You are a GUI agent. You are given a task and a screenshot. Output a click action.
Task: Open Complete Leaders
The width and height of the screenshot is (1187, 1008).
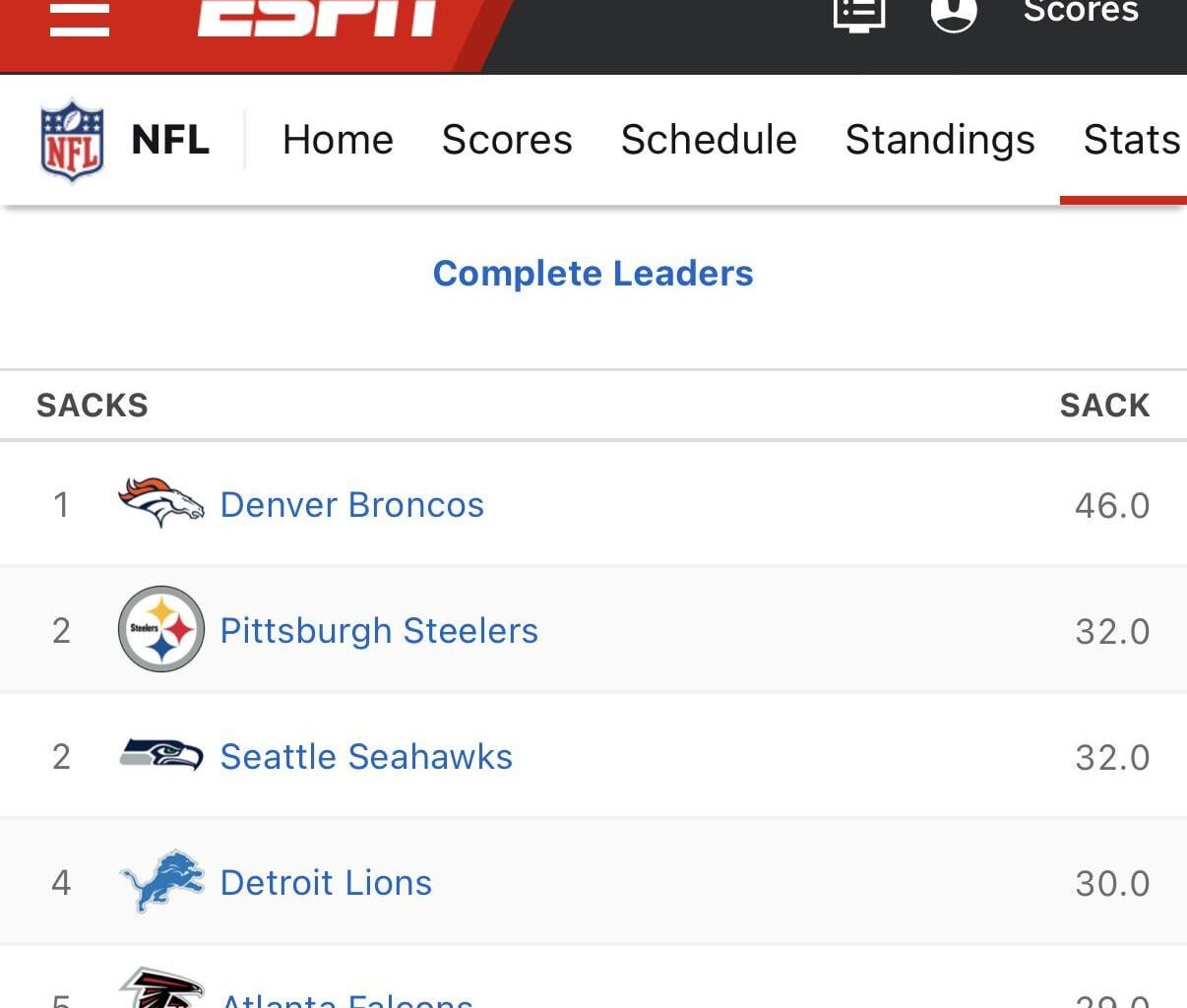coord(593,274)
